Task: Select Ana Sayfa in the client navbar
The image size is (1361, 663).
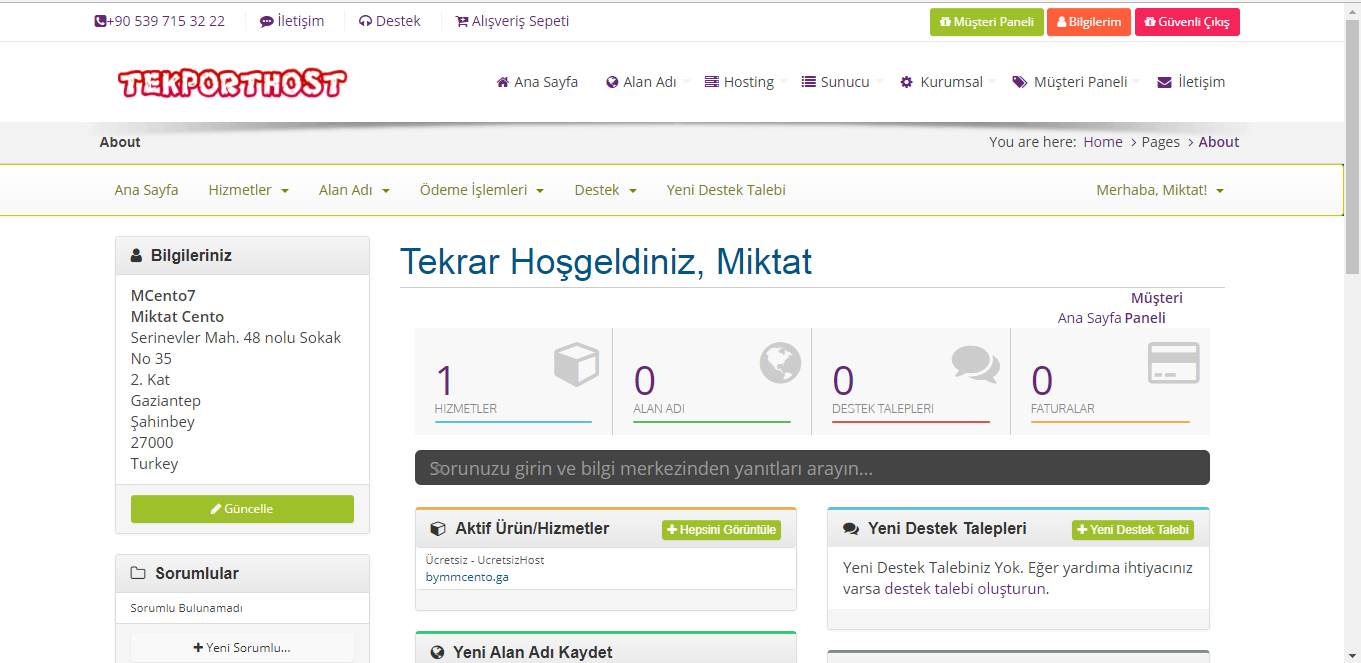Action: tap(147, 190)
